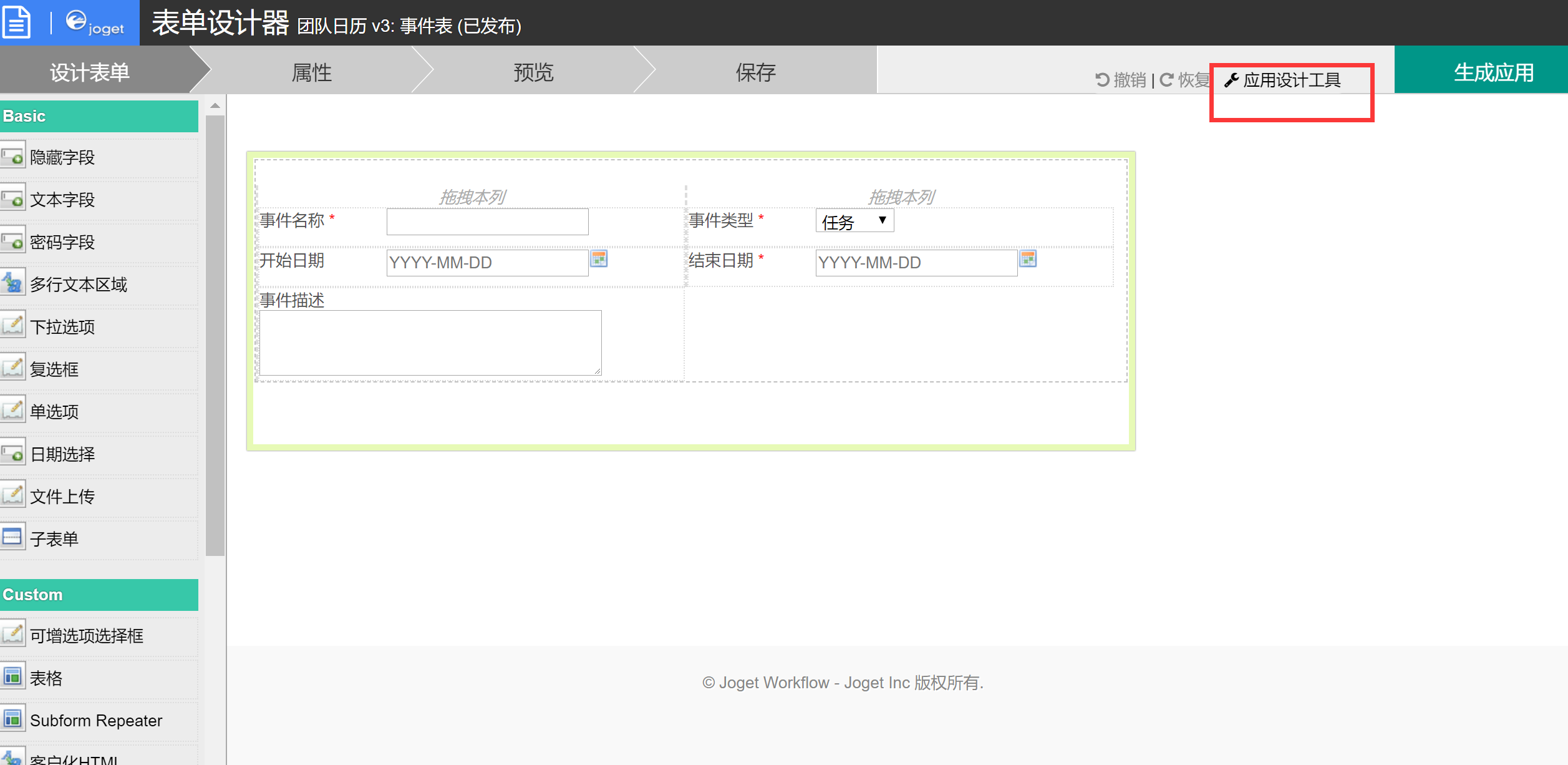Click the form document icon in the header
The height and width of the screenshot is (765, 1568).
coord(17,22)
